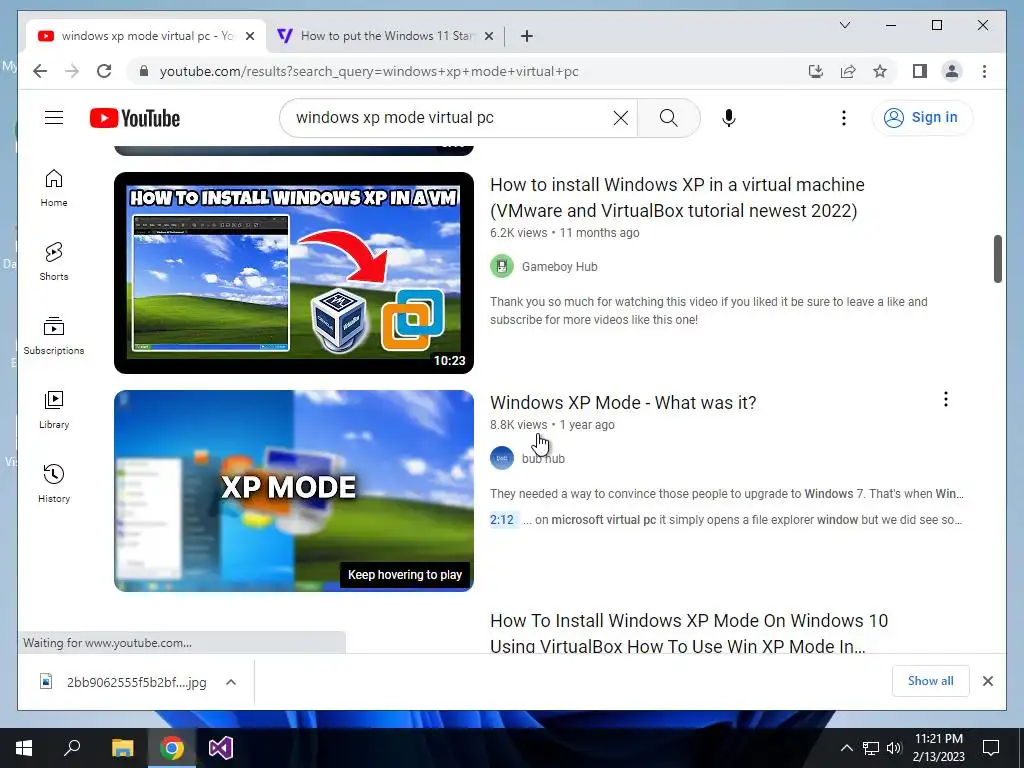Share this page from the address bar
This screenshot has height=768, width=1024.
coord(848,71)
